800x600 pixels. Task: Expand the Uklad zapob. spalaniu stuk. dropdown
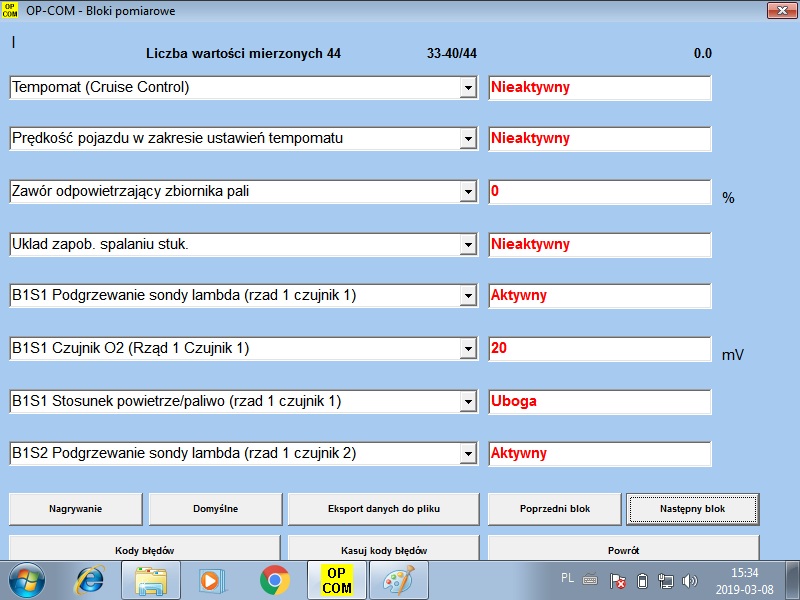[467, 245]
